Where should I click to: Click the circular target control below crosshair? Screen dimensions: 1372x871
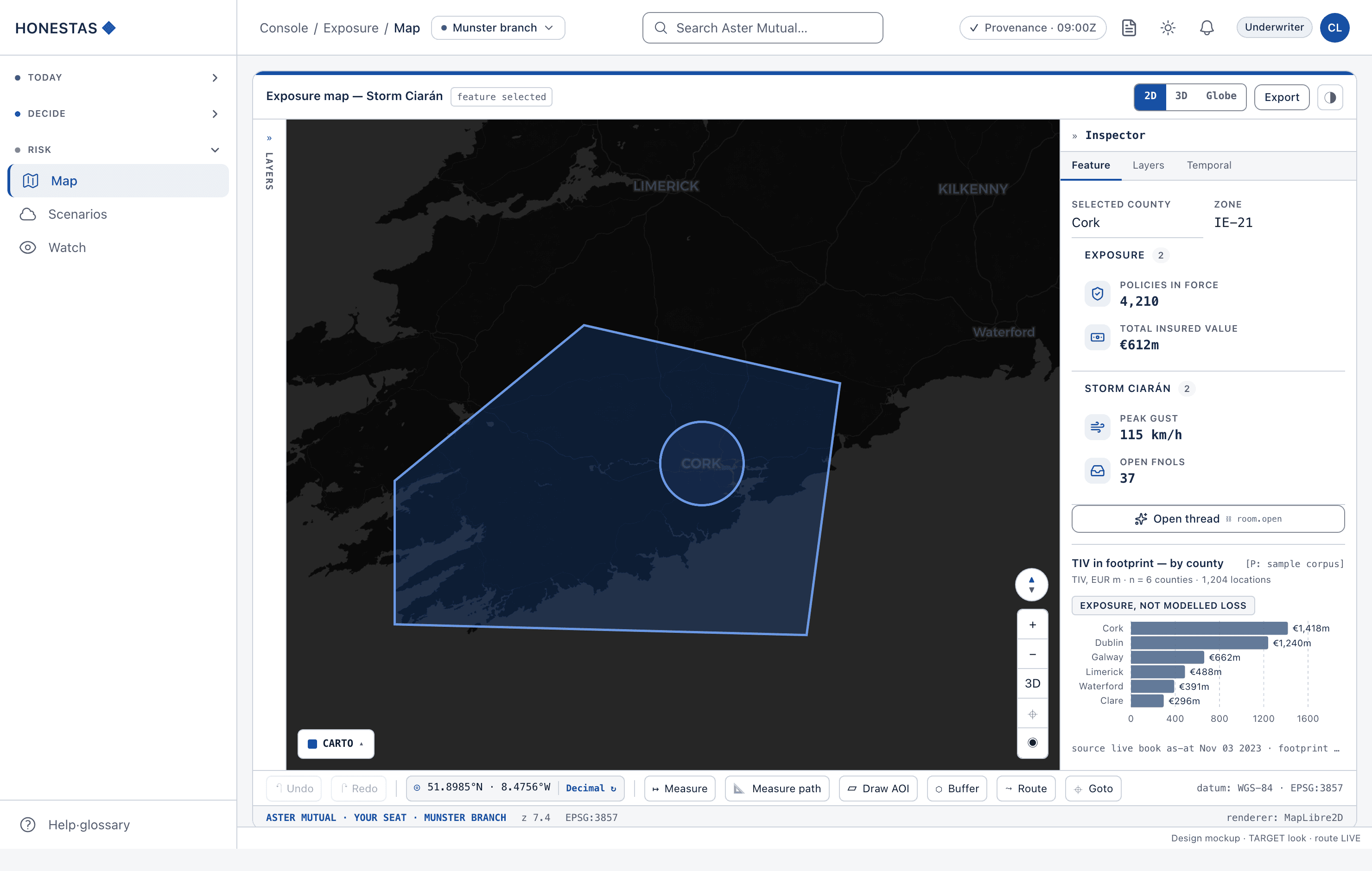[x=1032, y=742]
